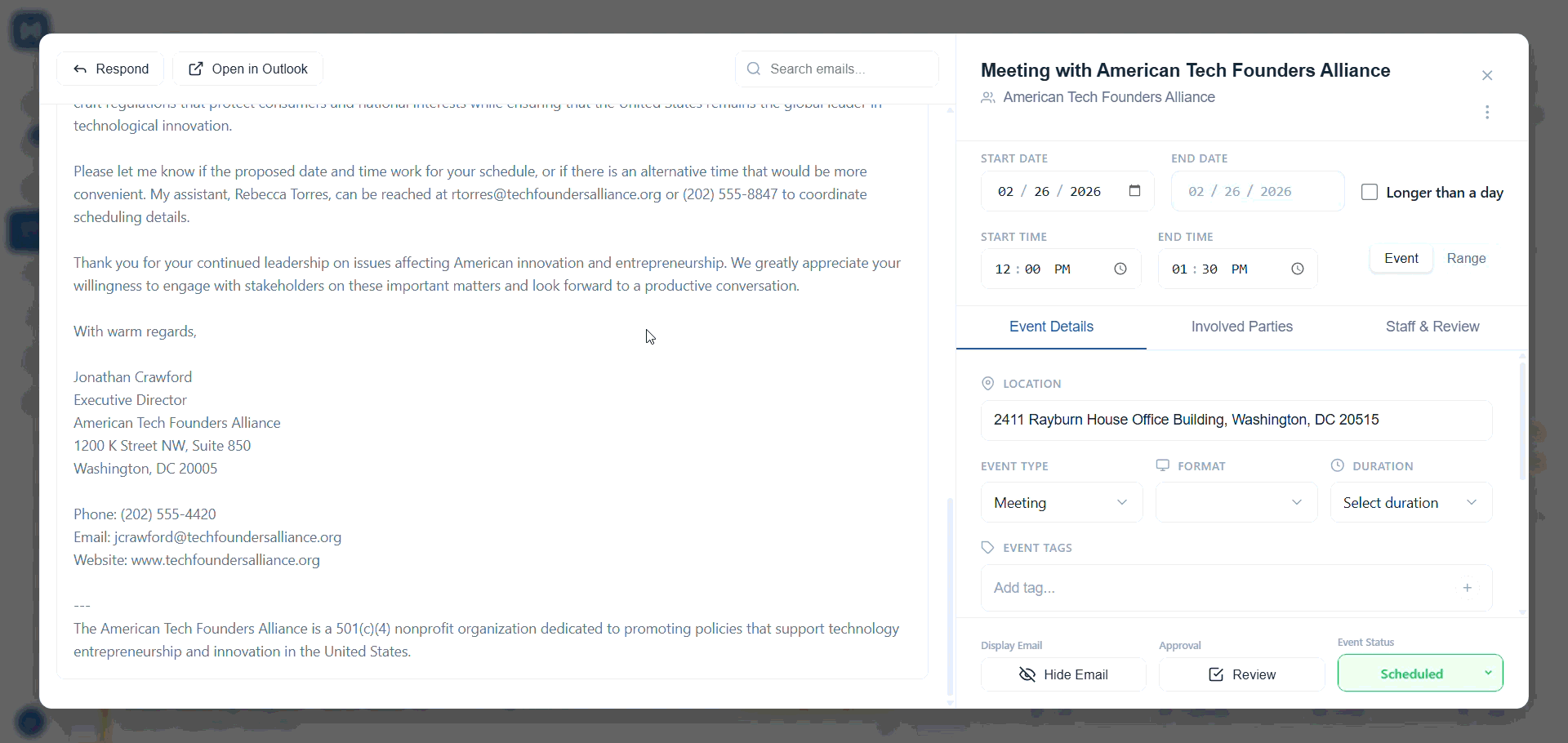Select the Event mode toggle

1401,259
